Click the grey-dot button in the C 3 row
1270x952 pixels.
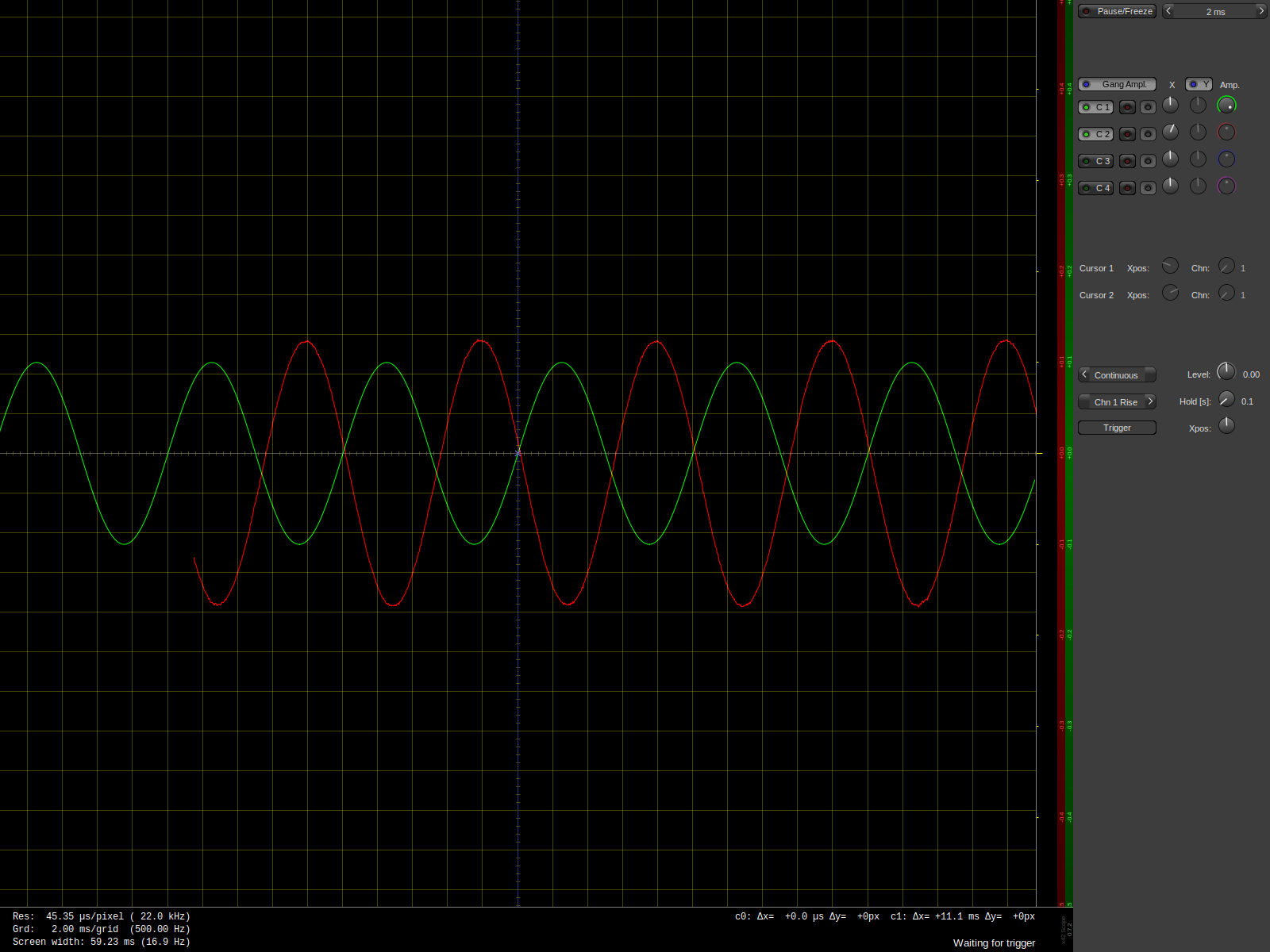1148,161
